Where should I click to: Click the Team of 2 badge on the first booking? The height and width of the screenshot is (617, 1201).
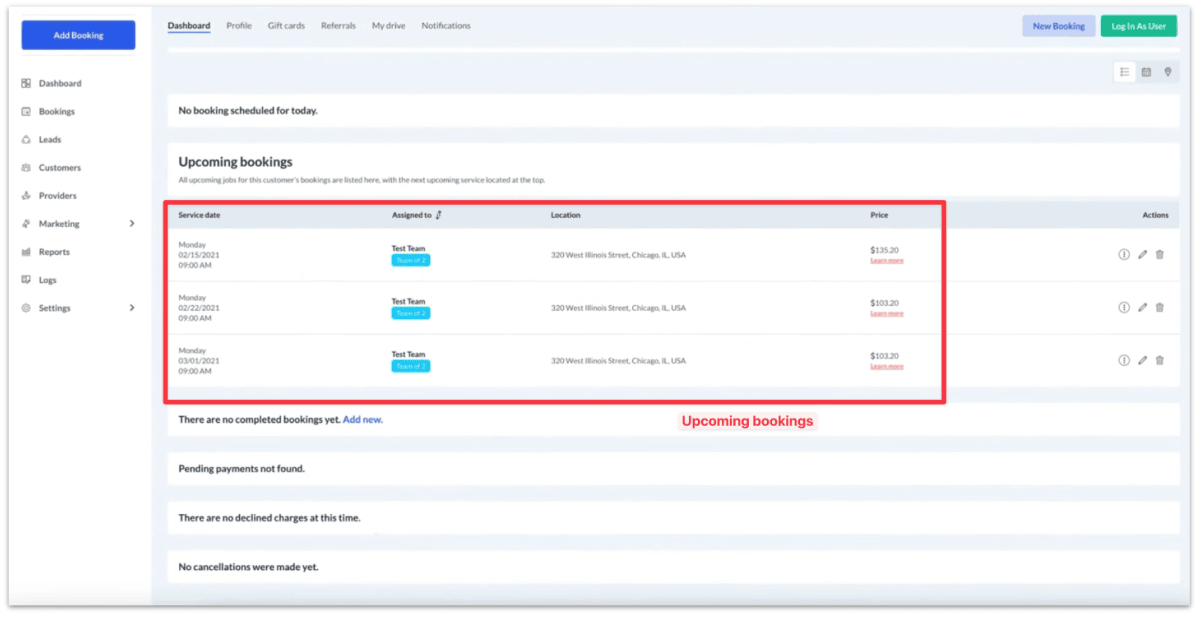tap(410, 260)
